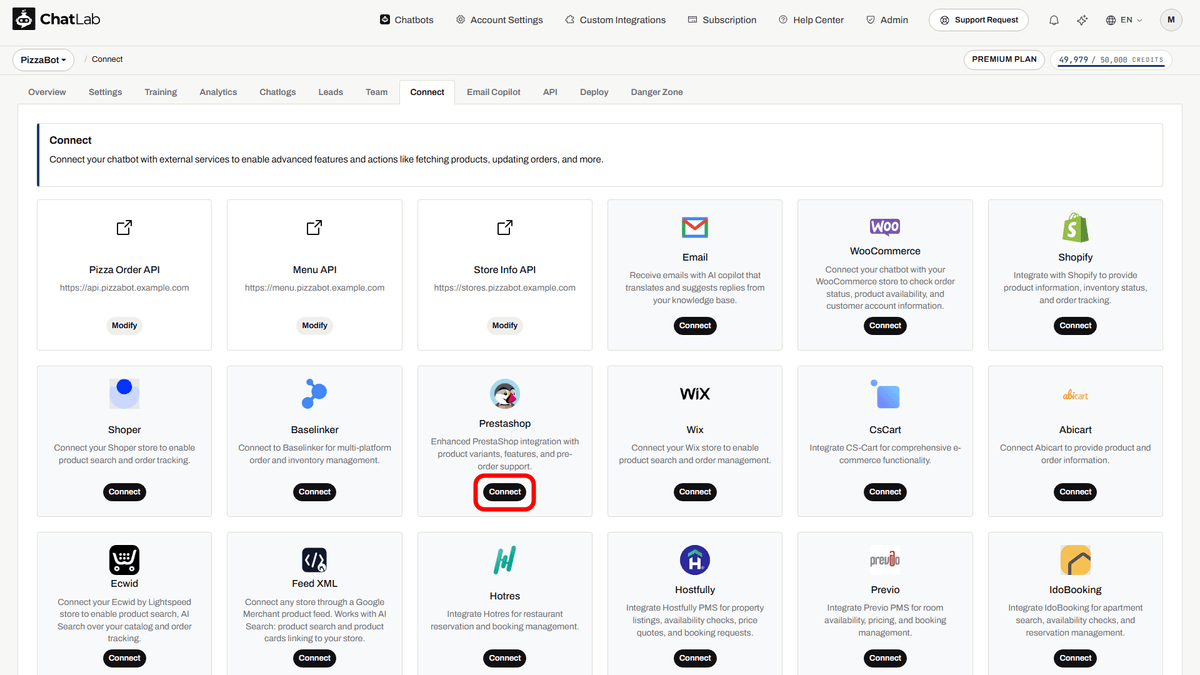Modify the Store Info API integration

[x=505, y=325]
